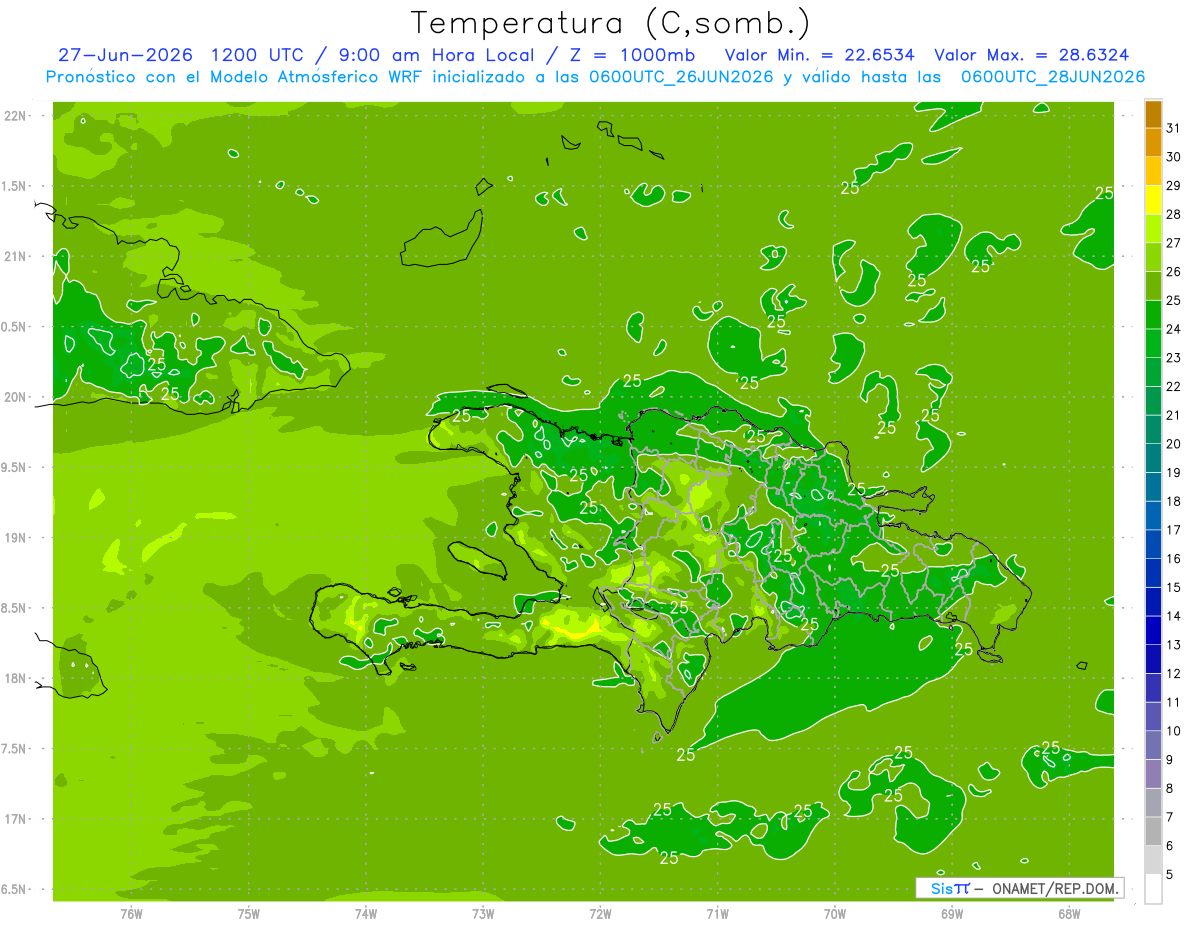Click the latitude axis label 17N
The image size is (1200, 927).
pos(16,819)
